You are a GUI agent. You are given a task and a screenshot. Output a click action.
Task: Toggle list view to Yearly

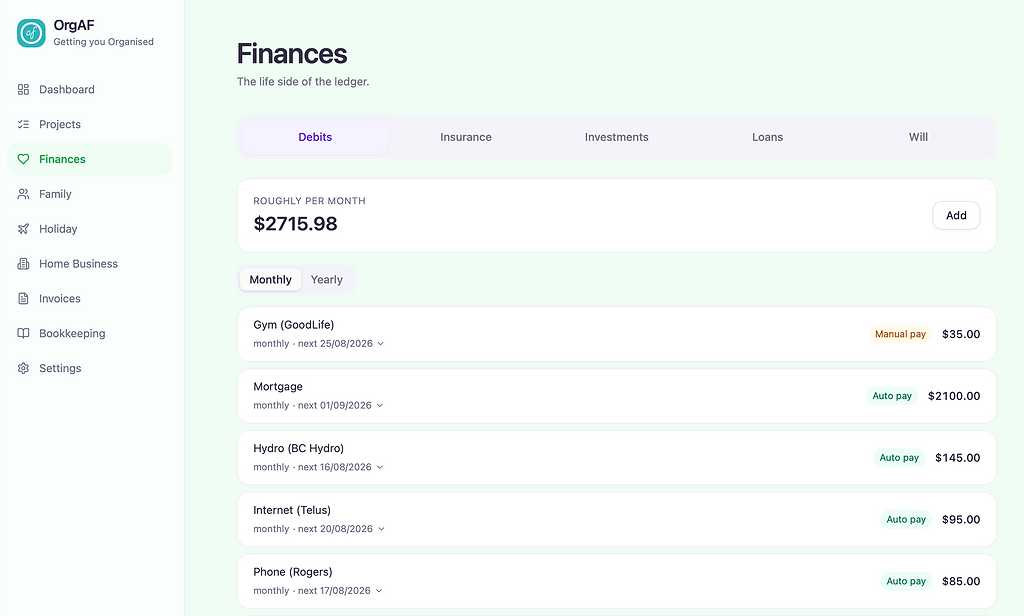tap(327, 280)
